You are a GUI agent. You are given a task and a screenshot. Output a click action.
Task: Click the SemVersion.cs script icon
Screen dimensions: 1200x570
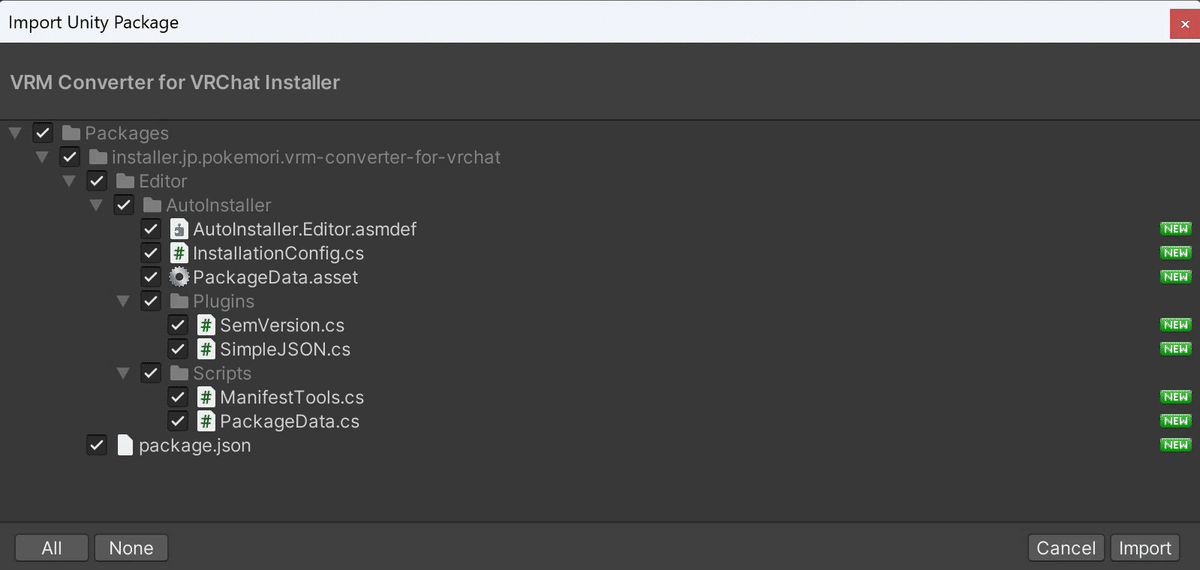click(x=206, y=325)
